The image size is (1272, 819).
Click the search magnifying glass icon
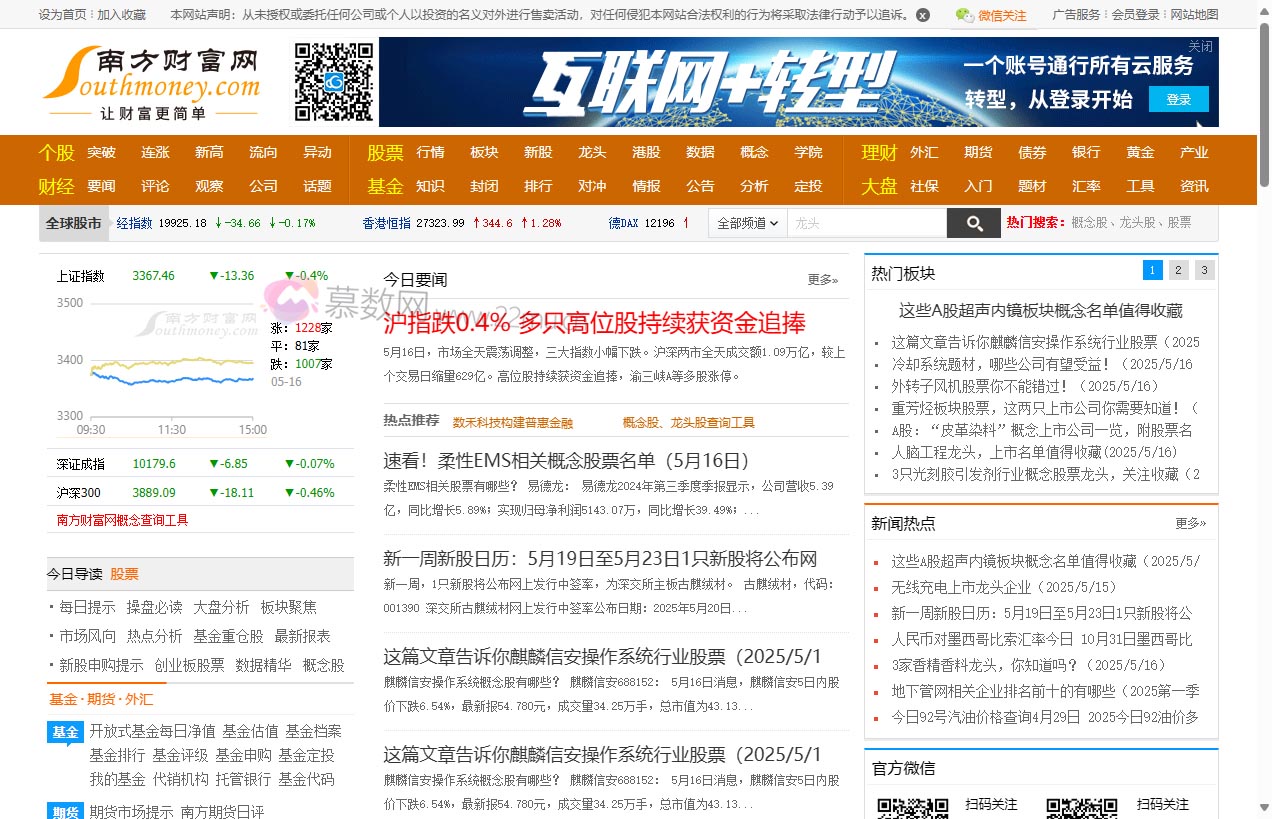[x=974, y=222]
